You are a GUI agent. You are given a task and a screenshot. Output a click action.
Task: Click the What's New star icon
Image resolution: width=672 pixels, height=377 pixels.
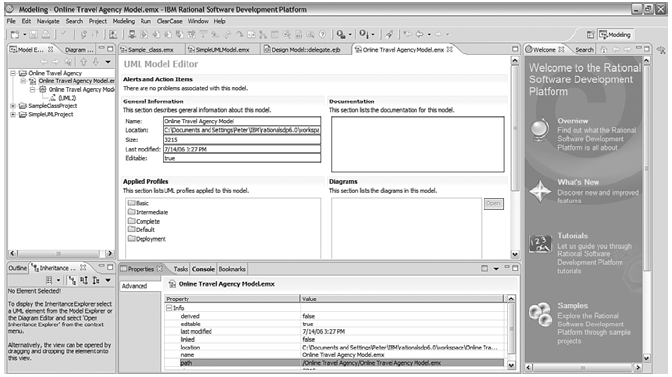540,191
